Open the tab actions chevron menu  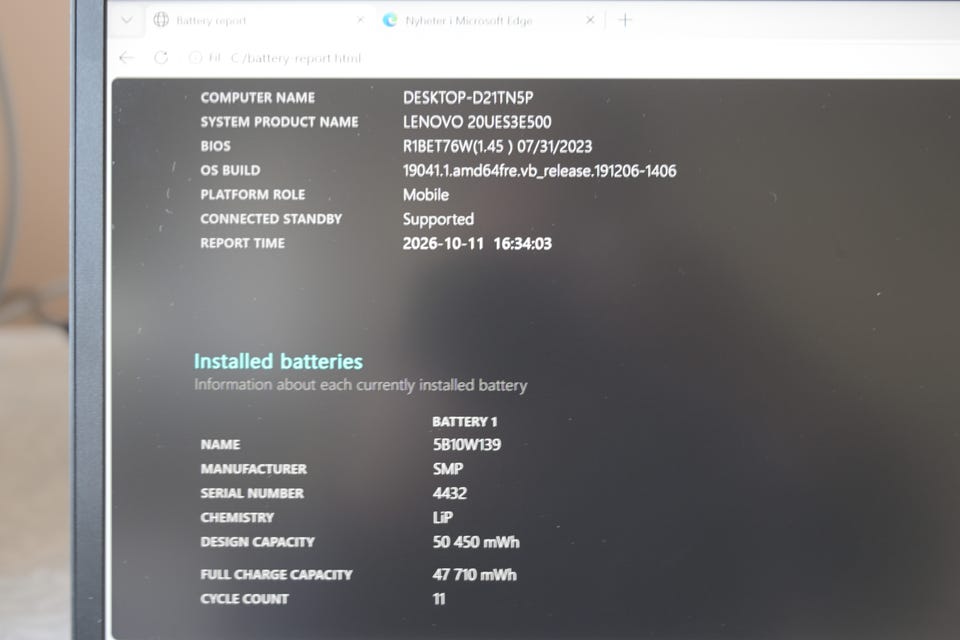coord(127,20)
